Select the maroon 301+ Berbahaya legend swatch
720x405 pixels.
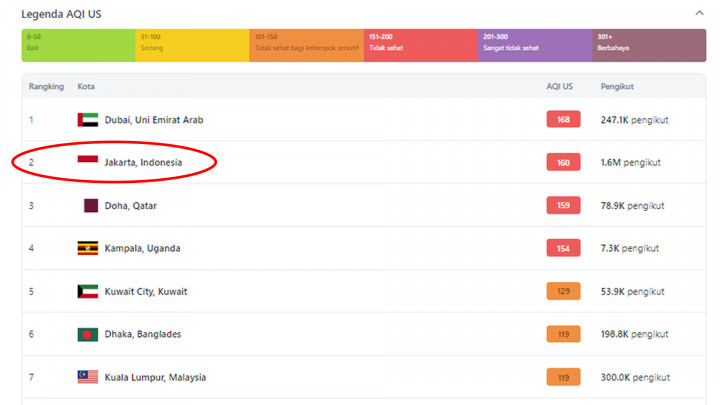pyautogui.click(x=648, y=45)
